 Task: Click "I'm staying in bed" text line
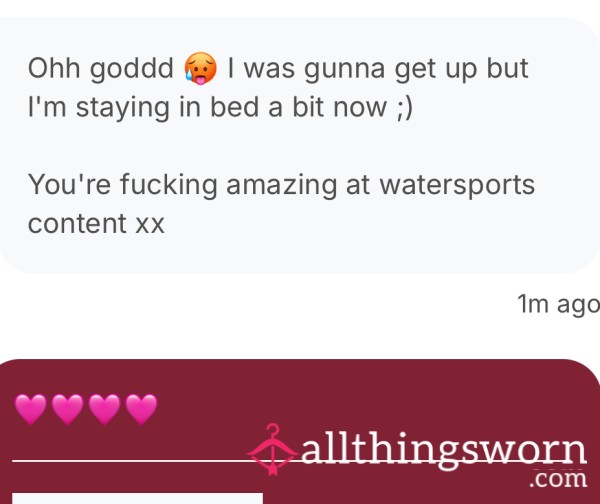(220, 108)
